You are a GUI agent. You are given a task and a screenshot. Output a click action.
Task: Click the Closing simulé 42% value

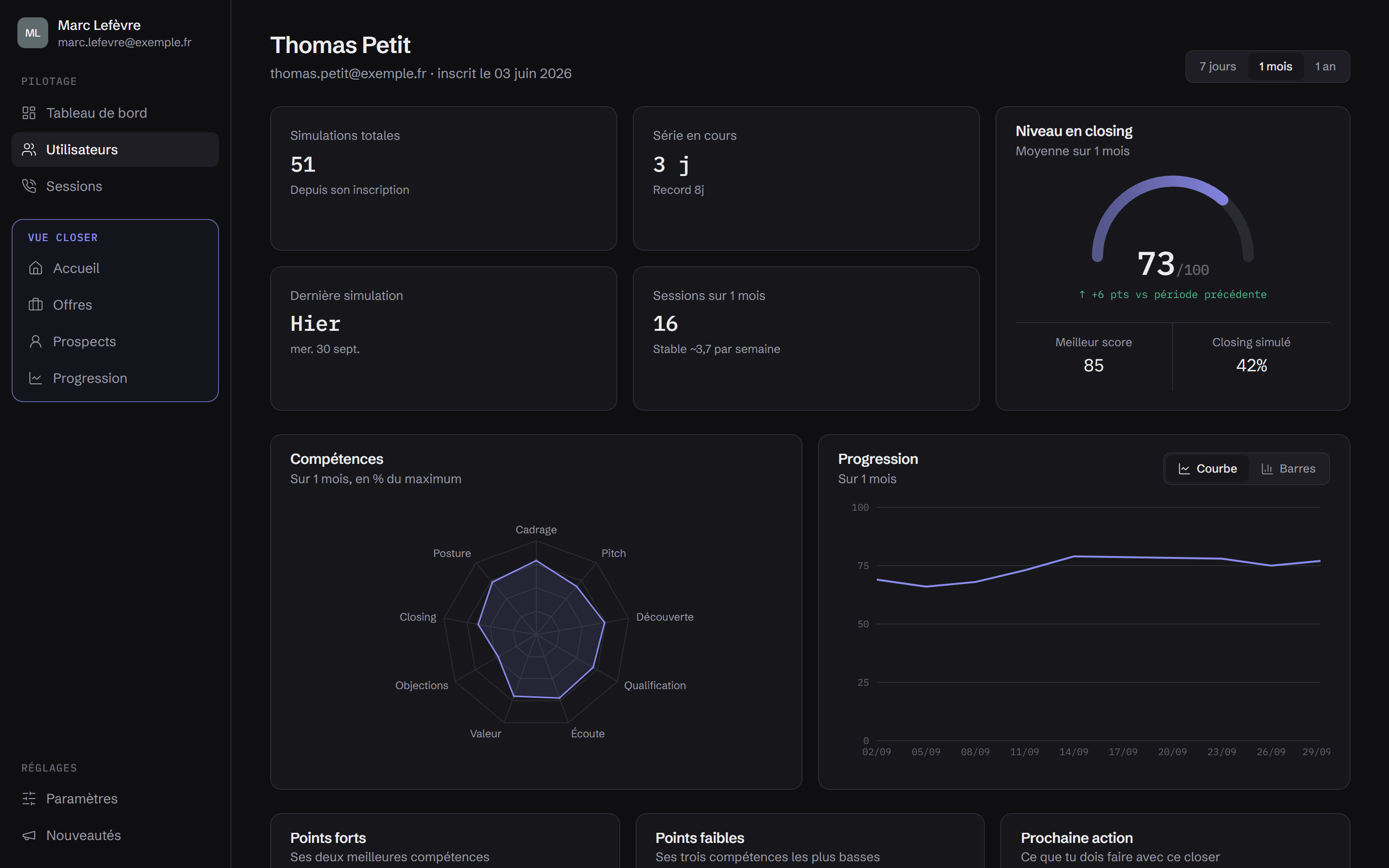(x=1251, y=365)
